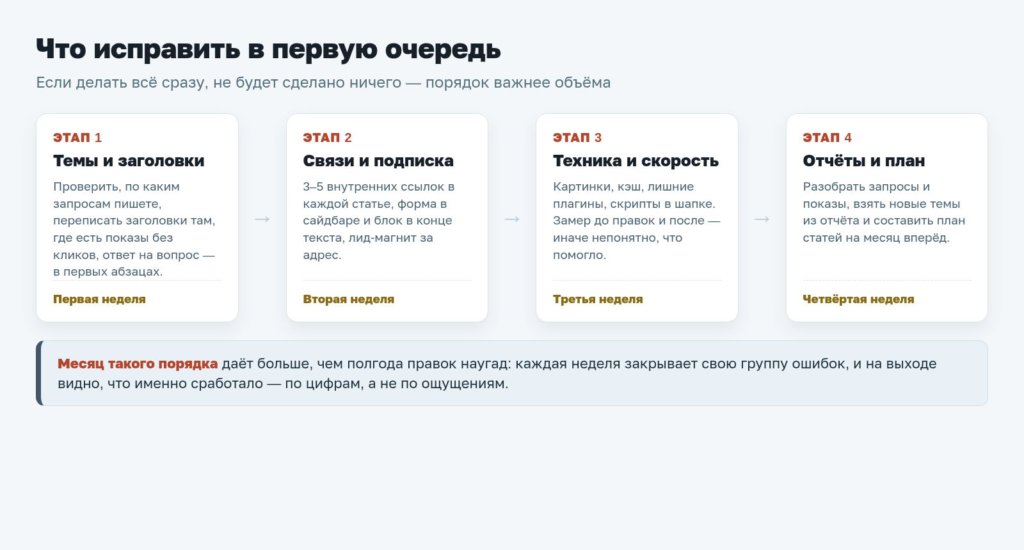Click the card title "Темы и заголовки"

pyautogui.click(x=129, y=161)
